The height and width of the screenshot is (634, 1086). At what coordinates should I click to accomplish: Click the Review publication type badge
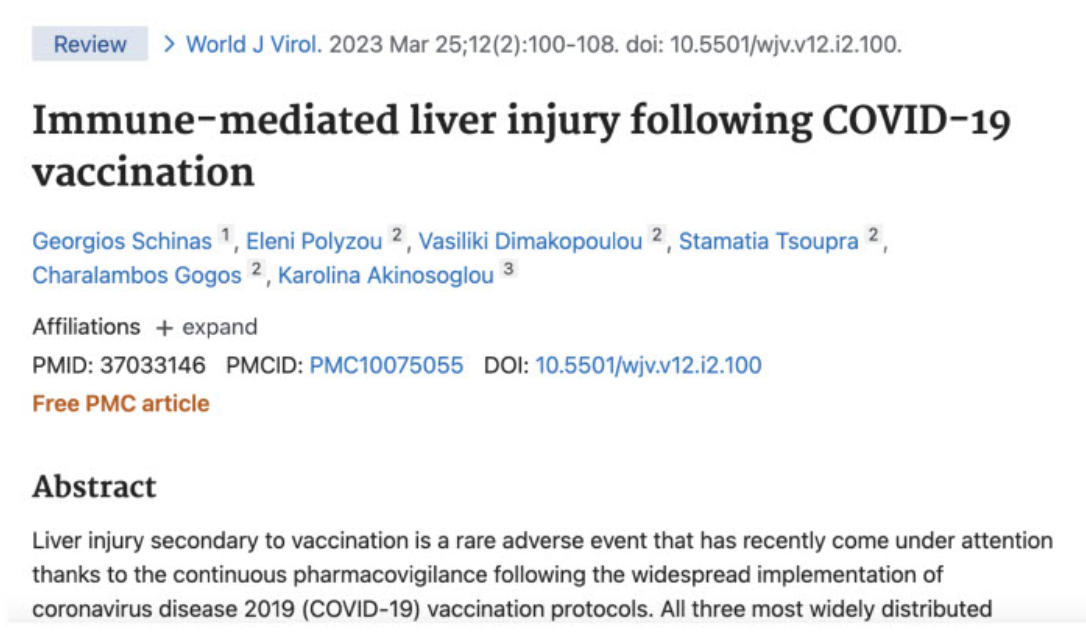pyautogui.click(x=90, y=44)
